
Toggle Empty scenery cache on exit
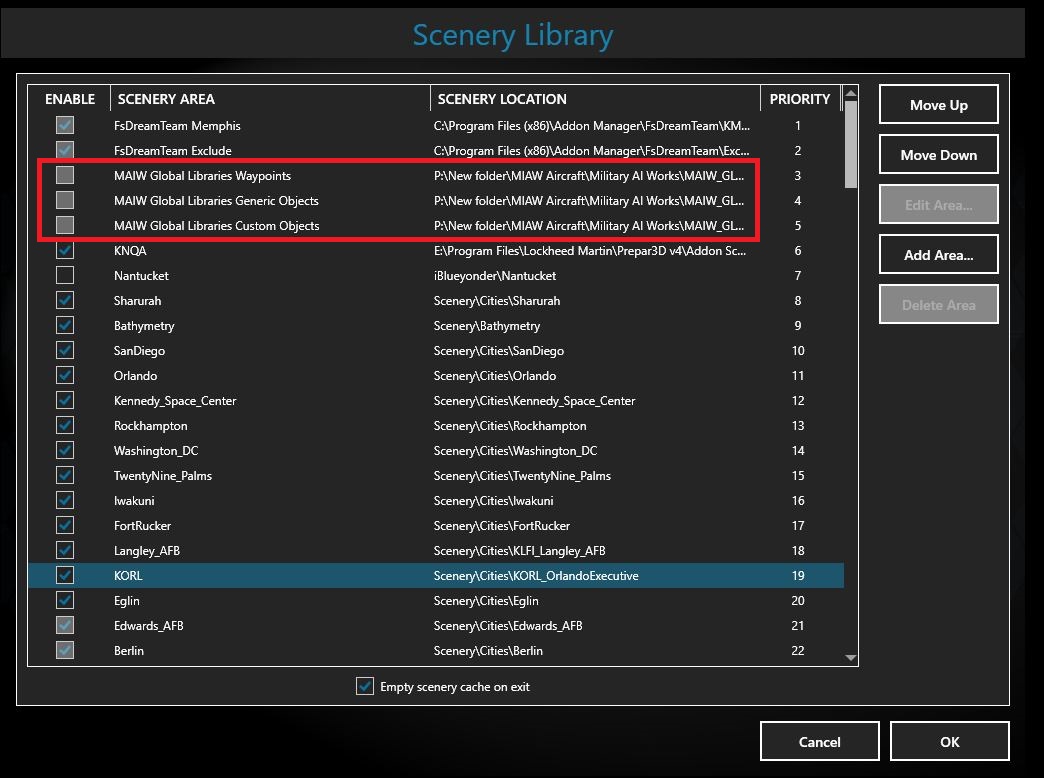point(365,686)
